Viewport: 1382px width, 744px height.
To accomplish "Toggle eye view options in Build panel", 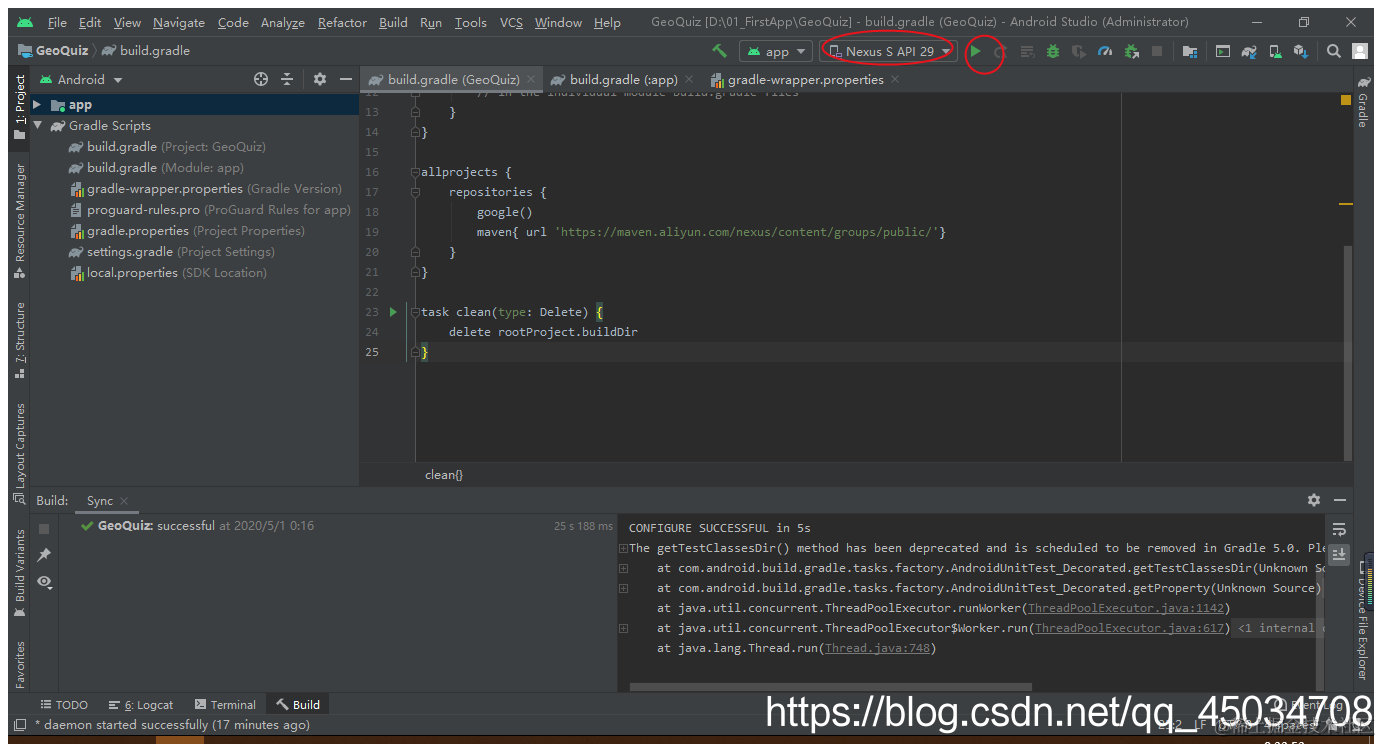I will click(44, 581).
